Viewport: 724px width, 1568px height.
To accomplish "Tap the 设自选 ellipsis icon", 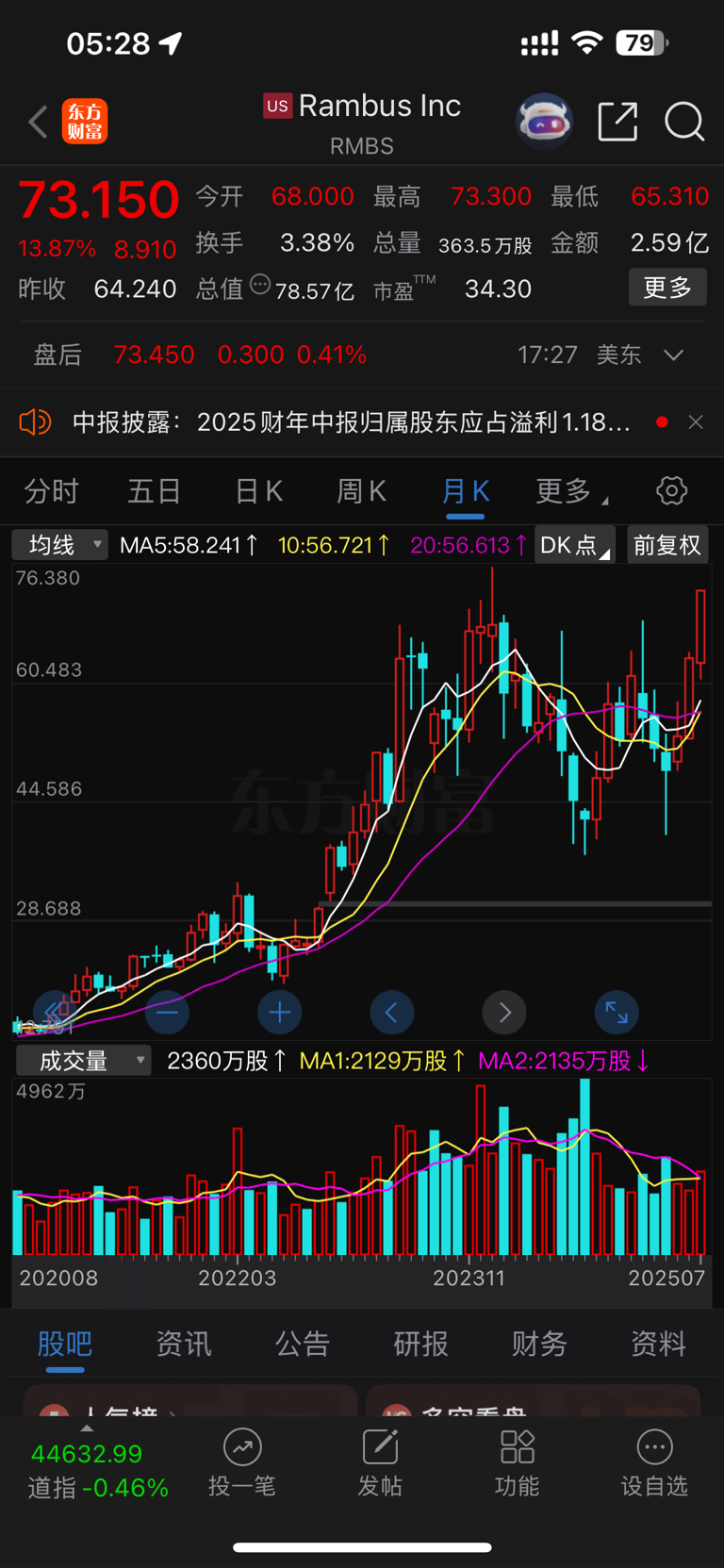I will pyautogui.click(x=654, y=1447).
